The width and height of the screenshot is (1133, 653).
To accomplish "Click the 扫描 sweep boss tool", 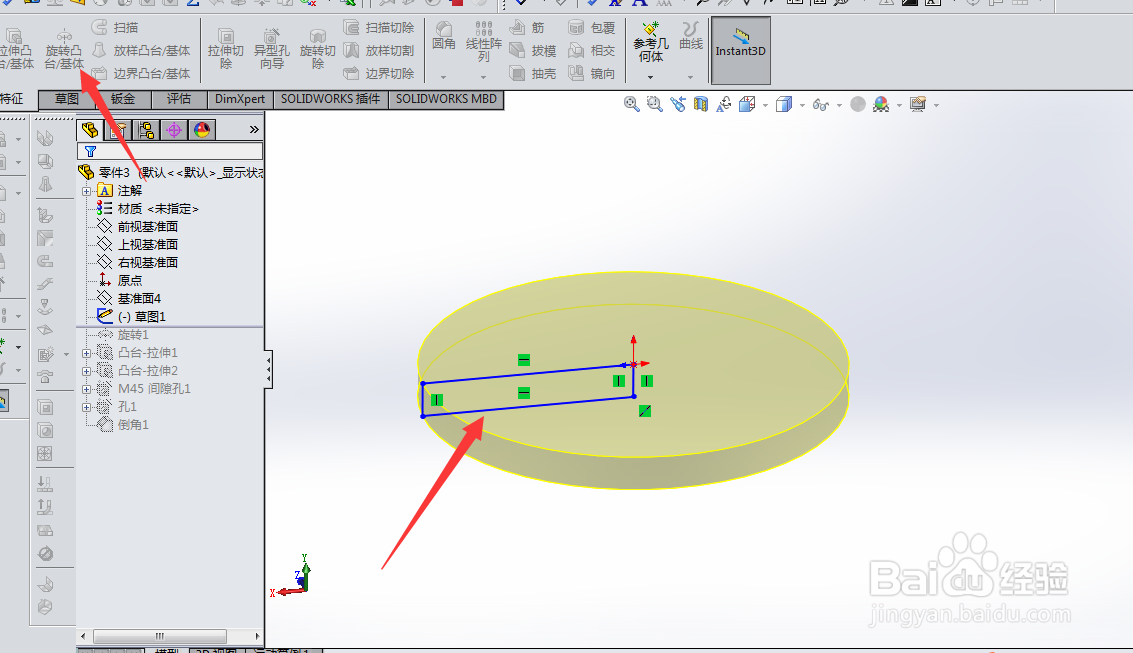I will pos(115,27).
